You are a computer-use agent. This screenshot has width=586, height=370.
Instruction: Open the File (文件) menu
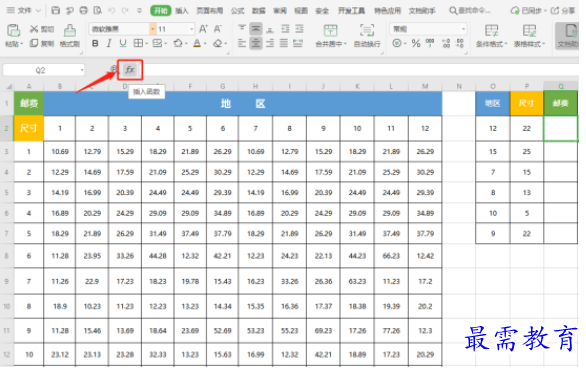[x=24, y=10]
